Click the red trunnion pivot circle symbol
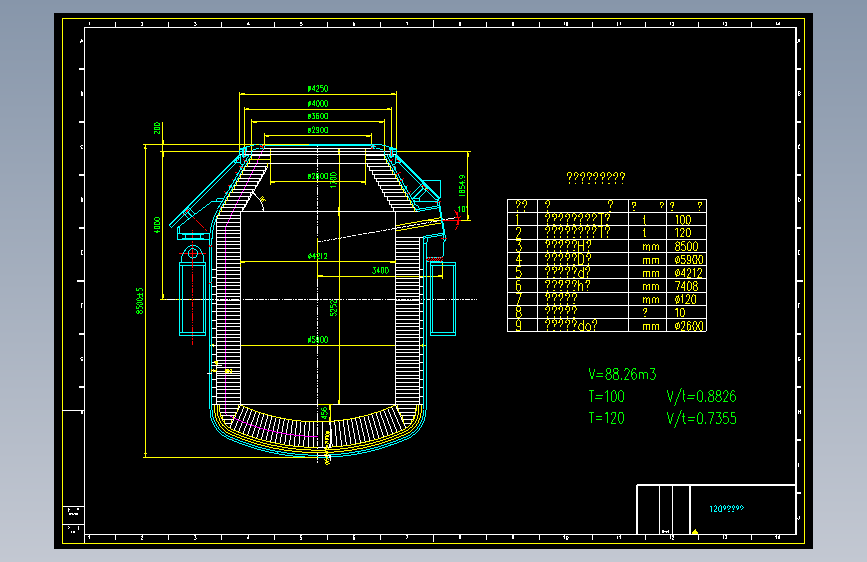The height and width of the screenshot is (562, 867). (192, 253)
